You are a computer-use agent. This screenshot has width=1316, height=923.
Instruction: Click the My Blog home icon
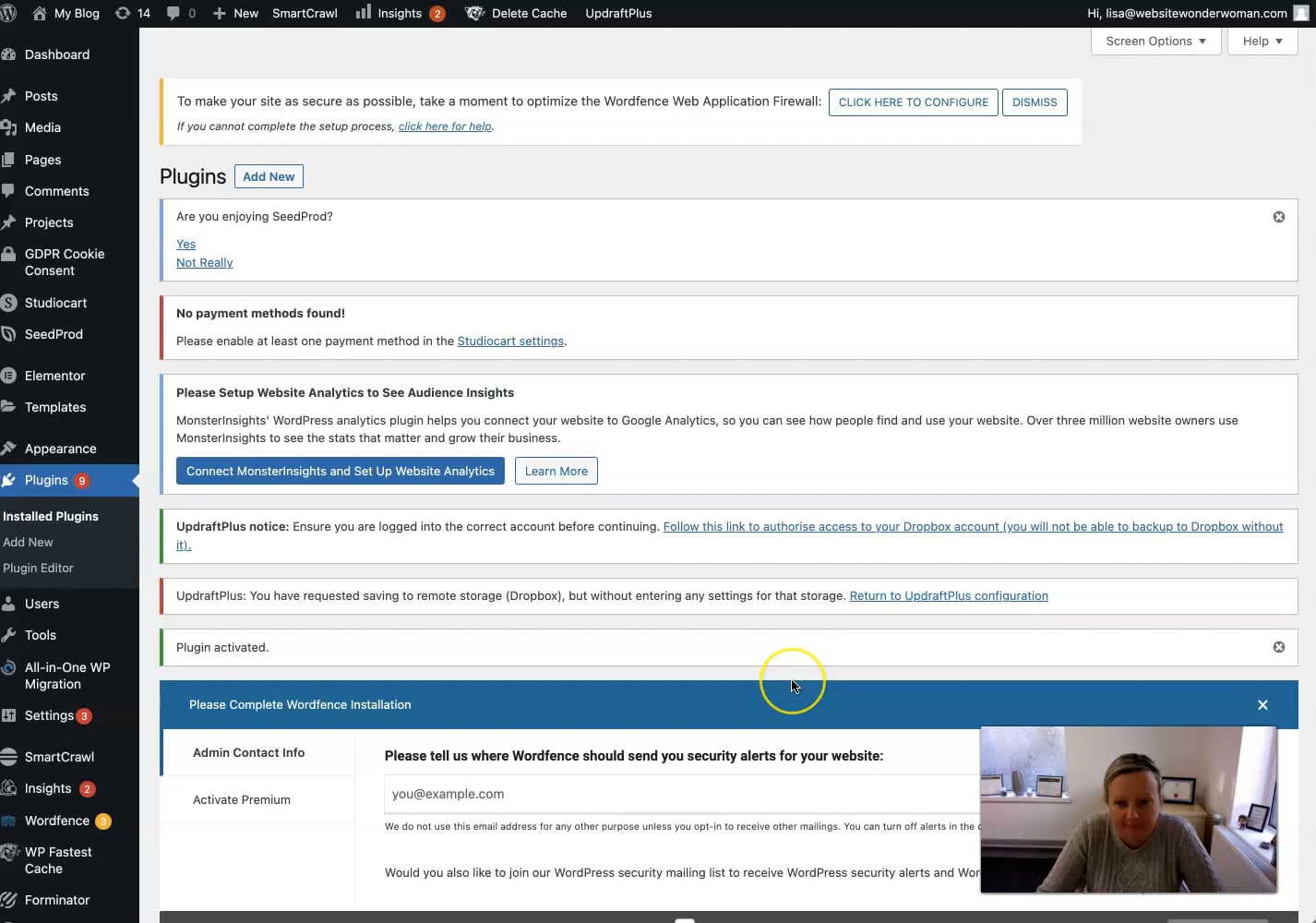pos(40,13)
